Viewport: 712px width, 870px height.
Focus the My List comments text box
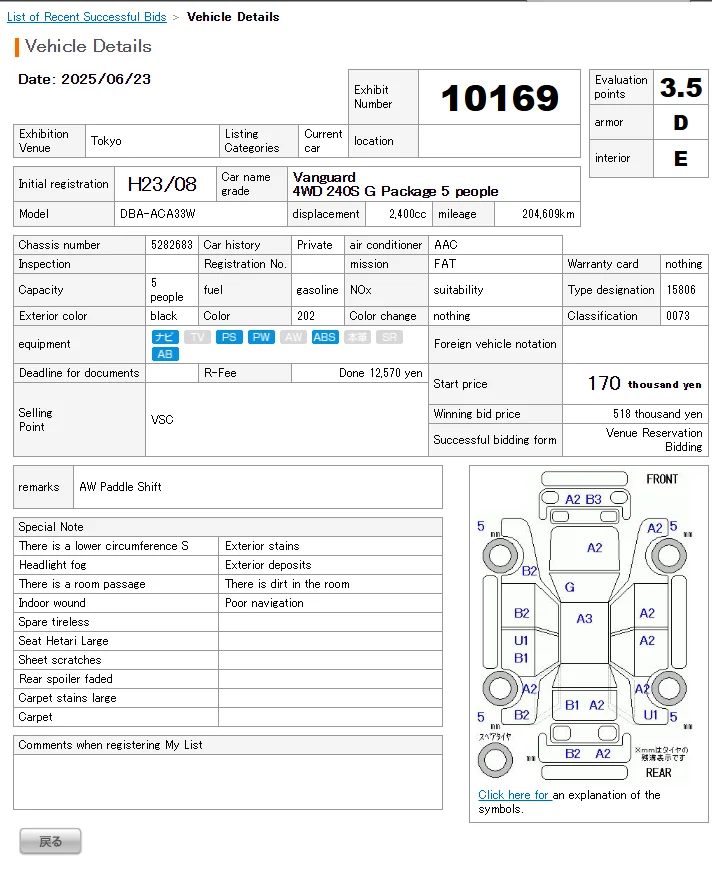(228, 781)
